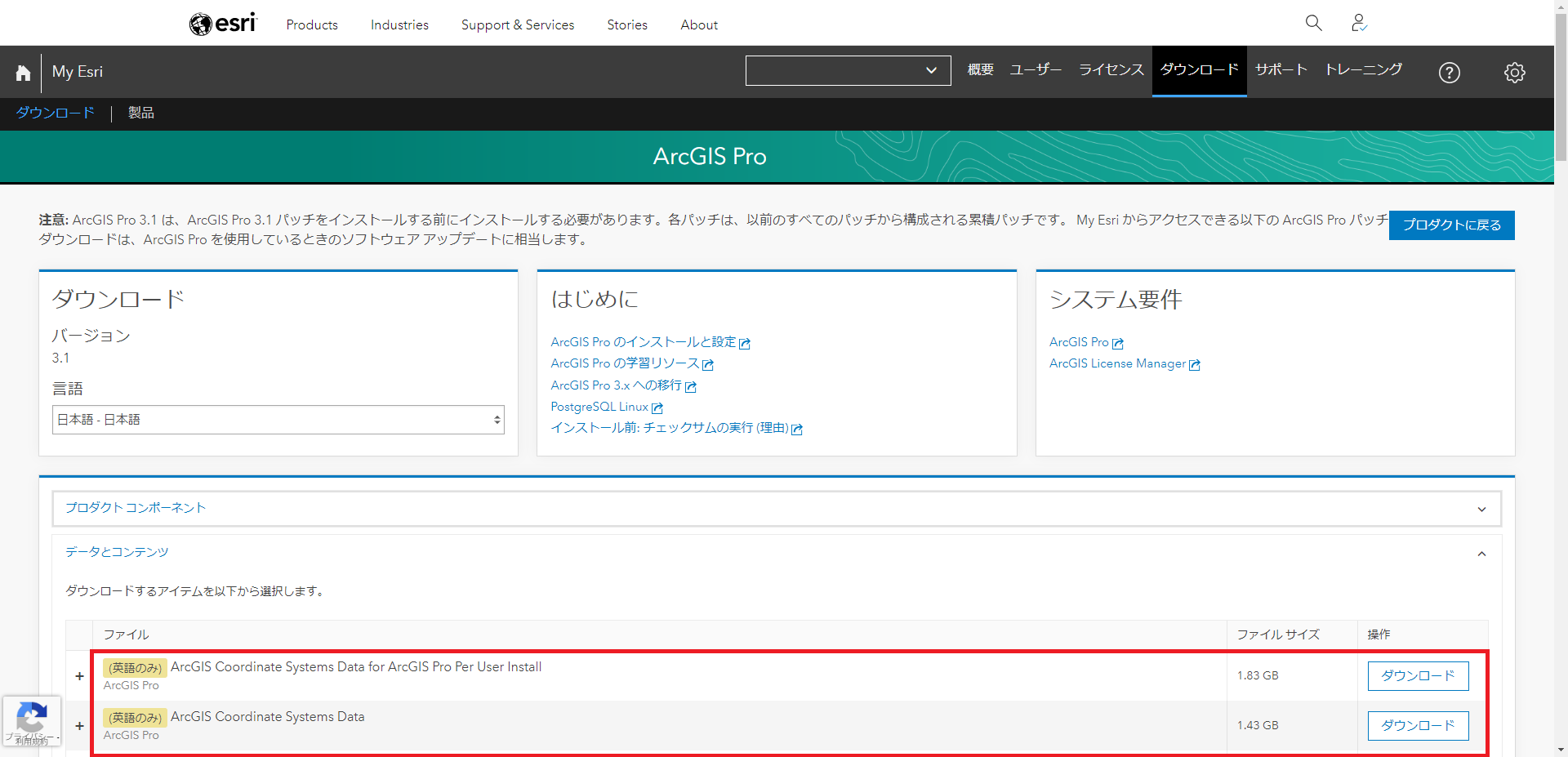Open the help question mark icon
This screenshot has height=757, width=1568.
[1450, 73]
